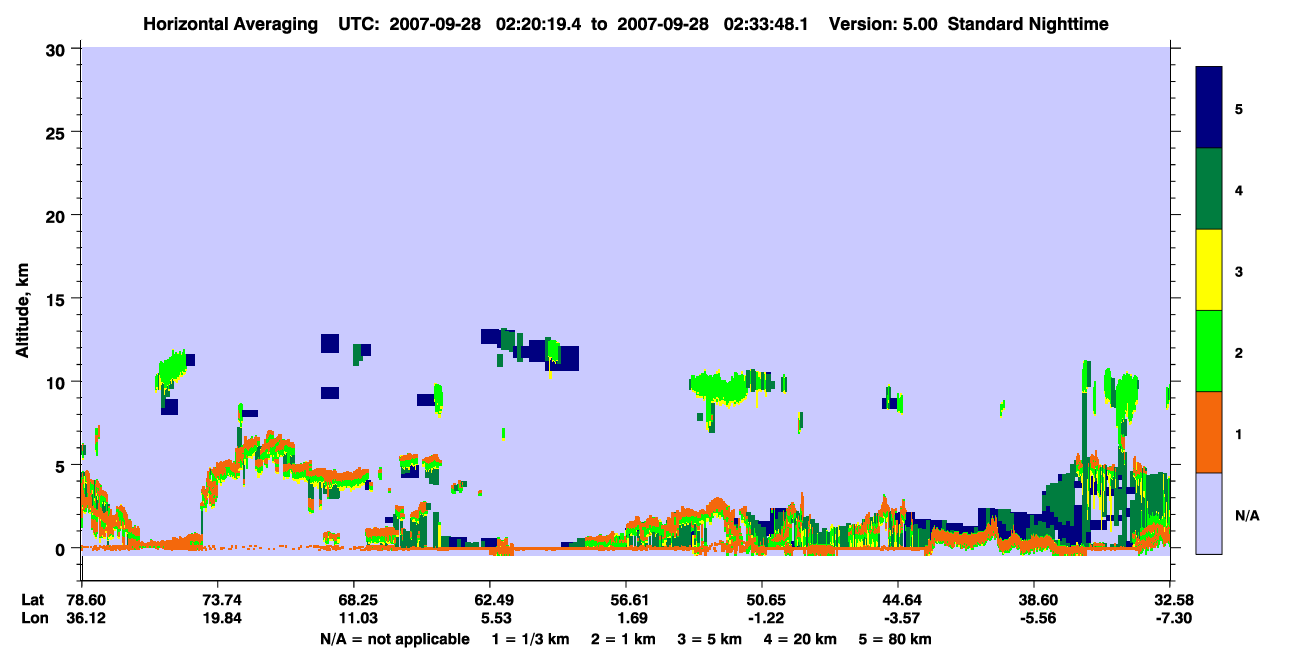Click legend text '4 = 20 km'

pos(800,639)
